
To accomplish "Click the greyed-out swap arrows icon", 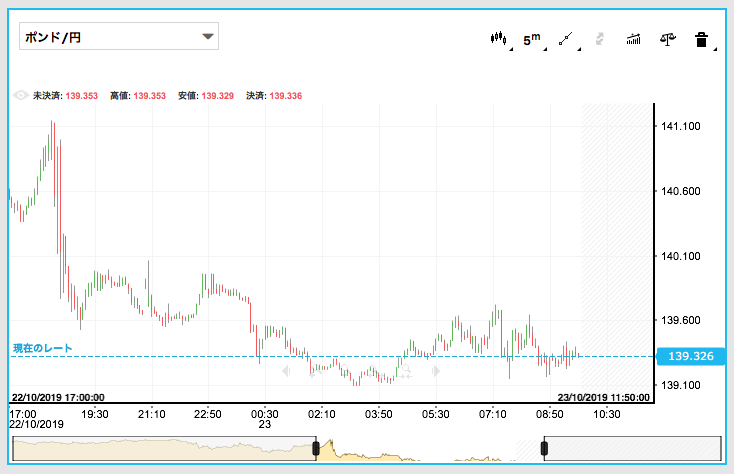I will [600, 39].
